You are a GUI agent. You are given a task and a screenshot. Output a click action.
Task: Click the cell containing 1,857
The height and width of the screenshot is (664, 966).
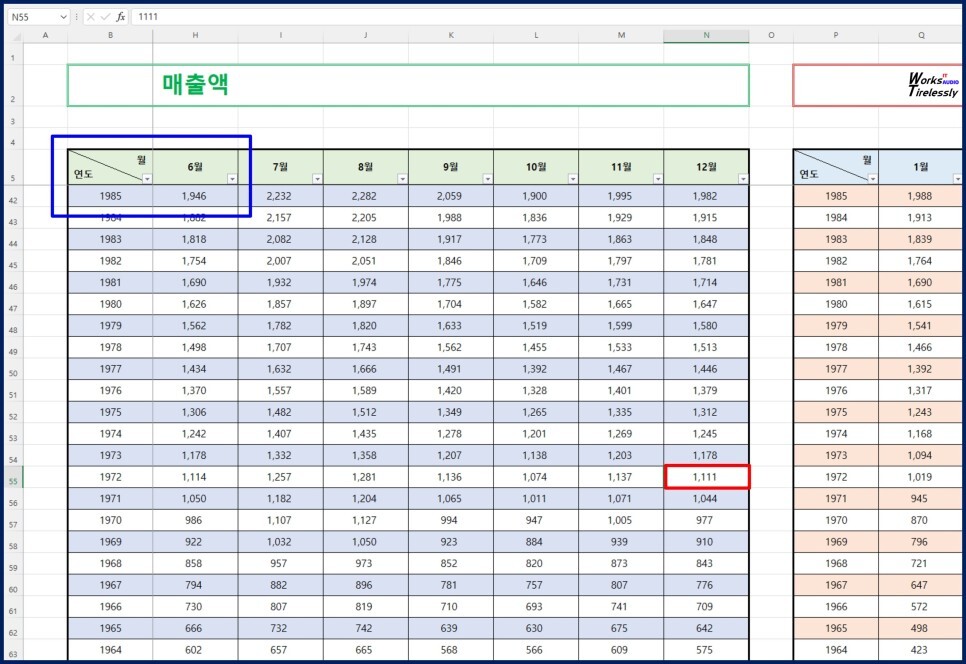point(280,304)
